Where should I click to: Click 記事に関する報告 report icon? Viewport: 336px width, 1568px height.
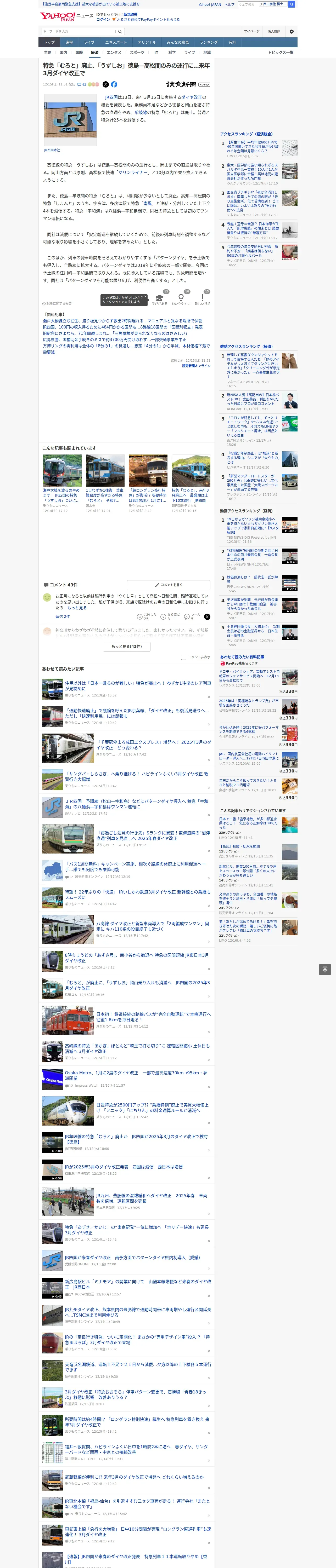pyautogui.click(x=57, y=303)
